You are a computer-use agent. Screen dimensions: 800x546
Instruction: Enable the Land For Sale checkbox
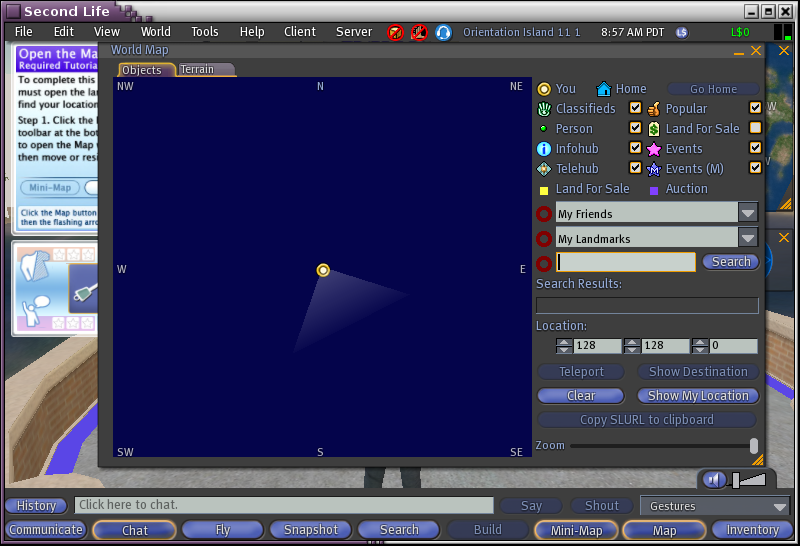point(755,128)
